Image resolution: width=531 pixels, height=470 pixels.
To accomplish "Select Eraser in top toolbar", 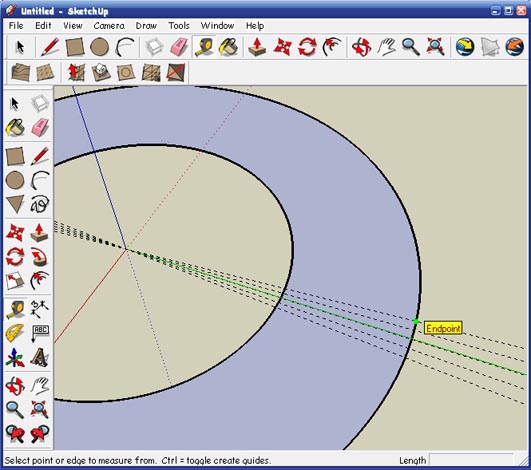I will 179,47.
